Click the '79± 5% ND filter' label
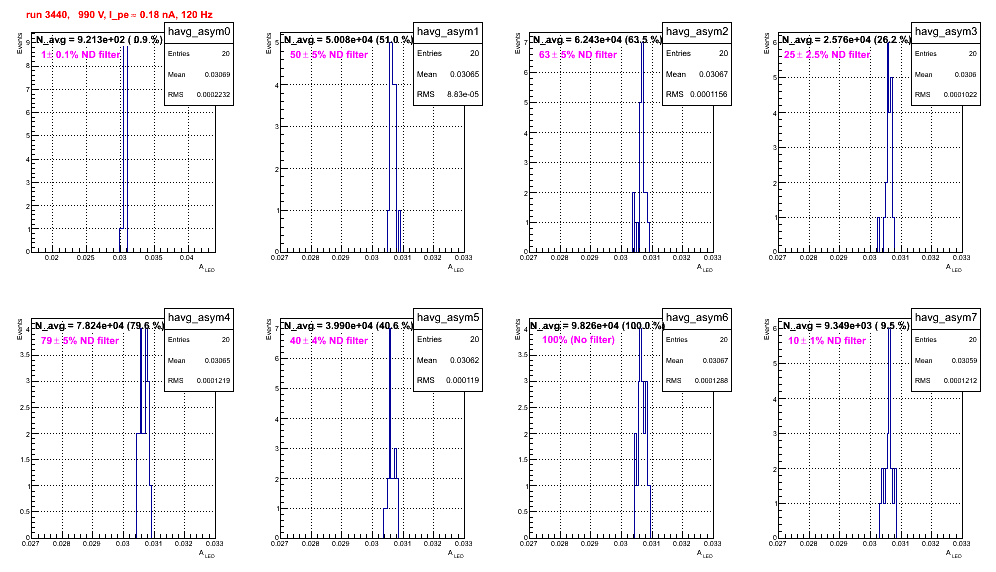This screenshot has height=572, width=996. tap(80, 341)
